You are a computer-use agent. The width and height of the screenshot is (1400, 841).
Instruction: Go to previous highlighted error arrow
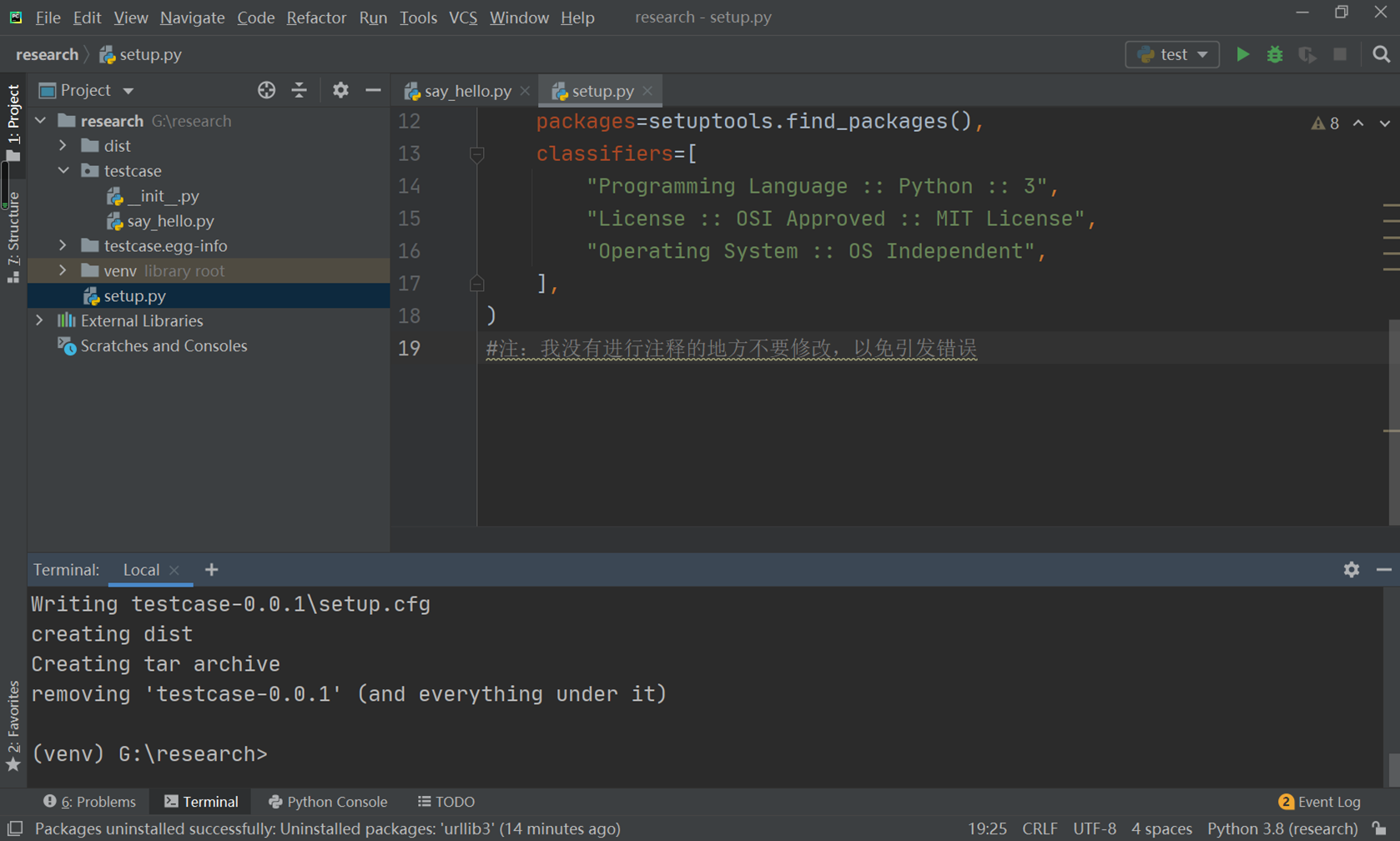[x=1358, y=123]
